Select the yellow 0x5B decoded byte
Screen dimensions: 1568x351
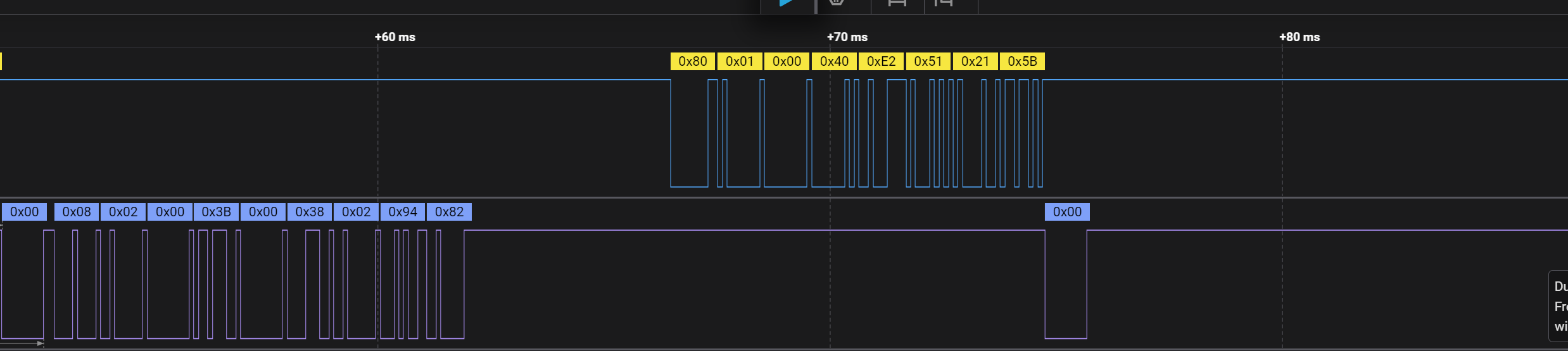pos(1022,61)
